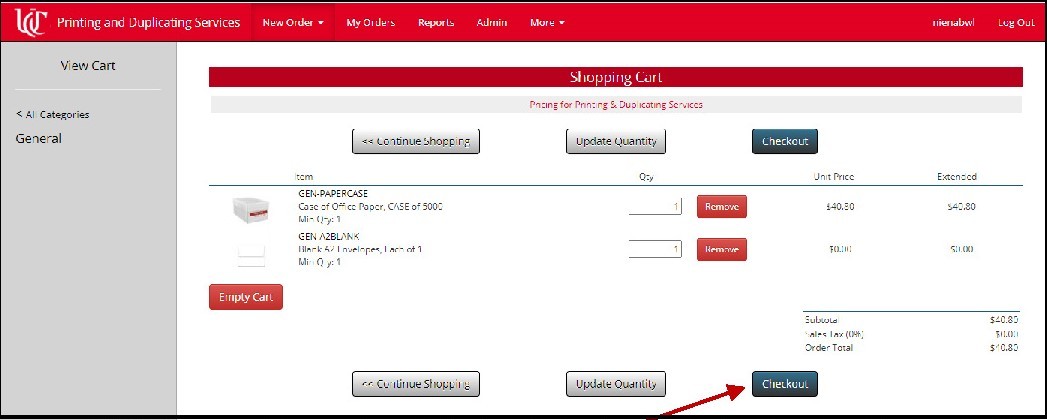Click quantity field for GEN-PAPERCASE
The width and height of the screenshot is (1047, 420).
[655, 206]
